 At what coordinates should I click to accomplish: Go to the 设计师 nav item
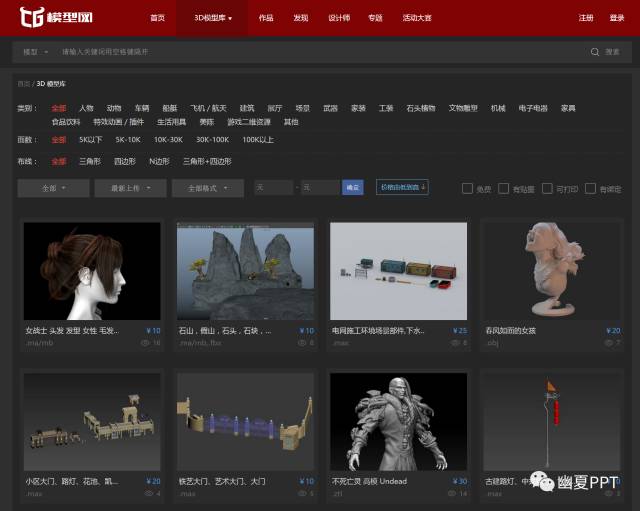pos(339,18)
